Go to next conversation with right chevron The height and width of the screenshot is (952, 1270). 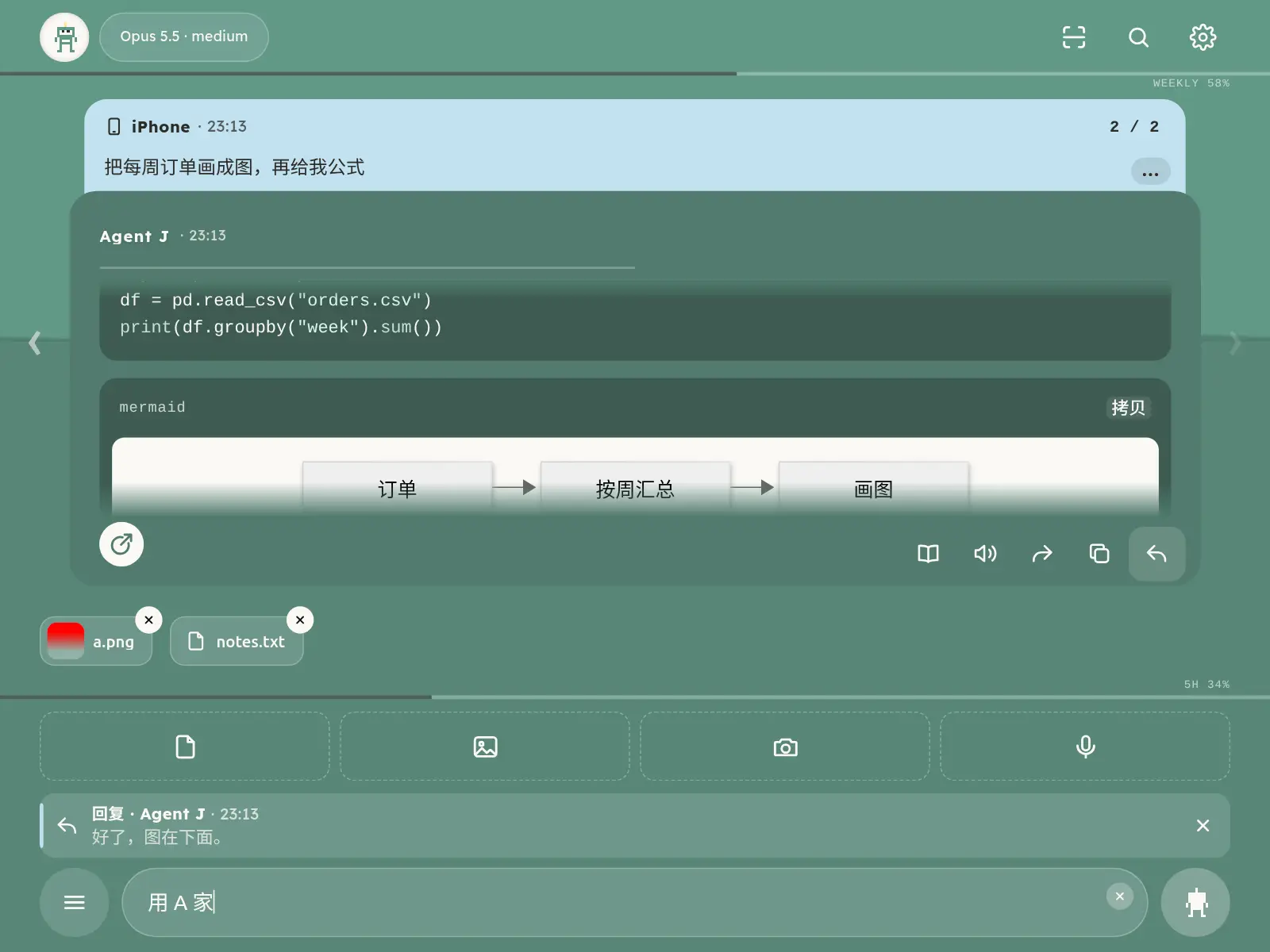pos(1234,343)
